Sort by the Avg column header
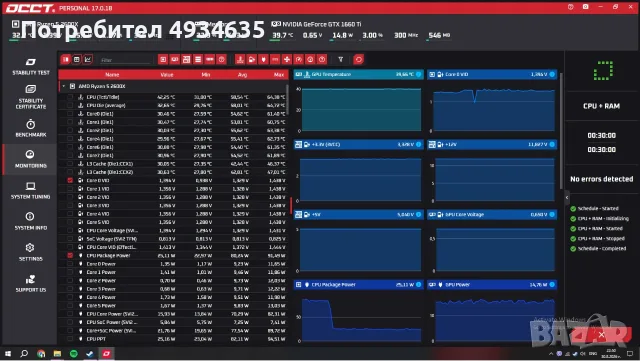This screenshot has width=640, height=361. (242, 75)
